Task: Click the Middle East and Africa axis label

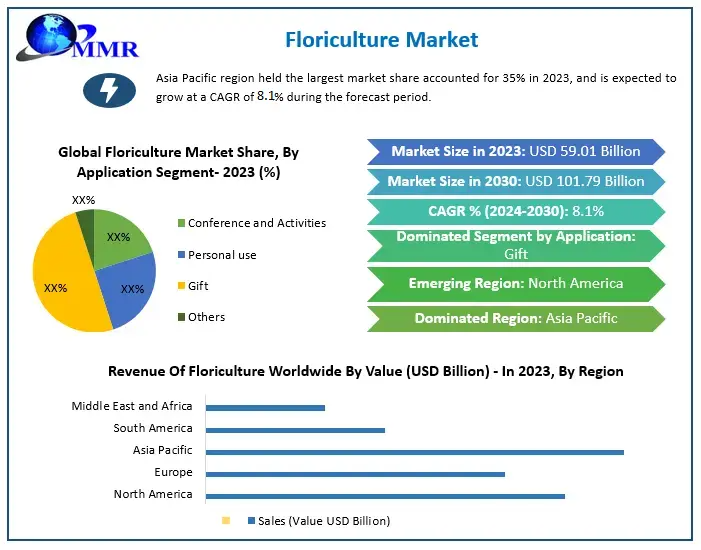Action: coord(132,406)
